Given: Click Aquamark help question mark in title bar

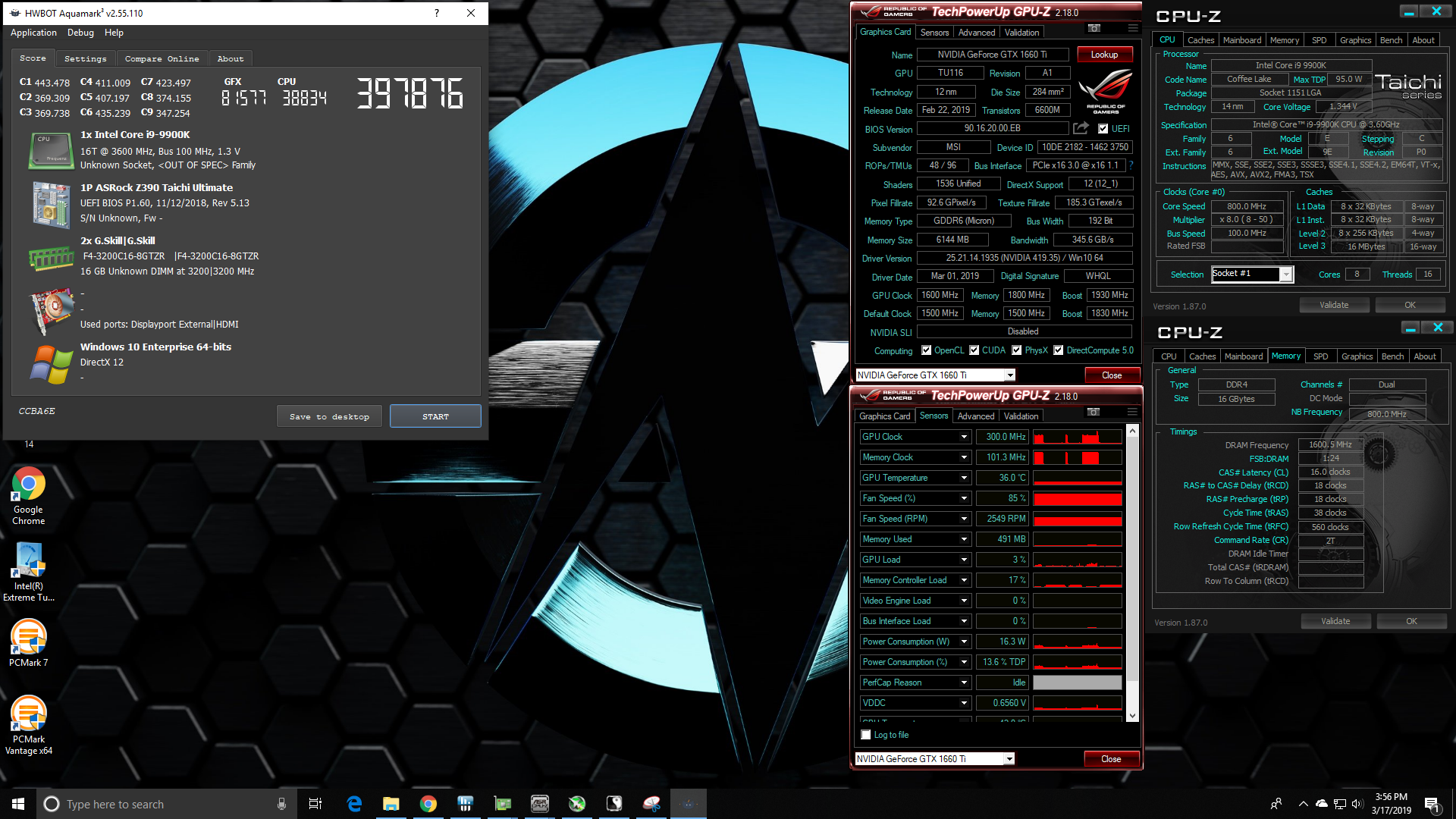Looking at the screenshot, I should tap(436, 13).
